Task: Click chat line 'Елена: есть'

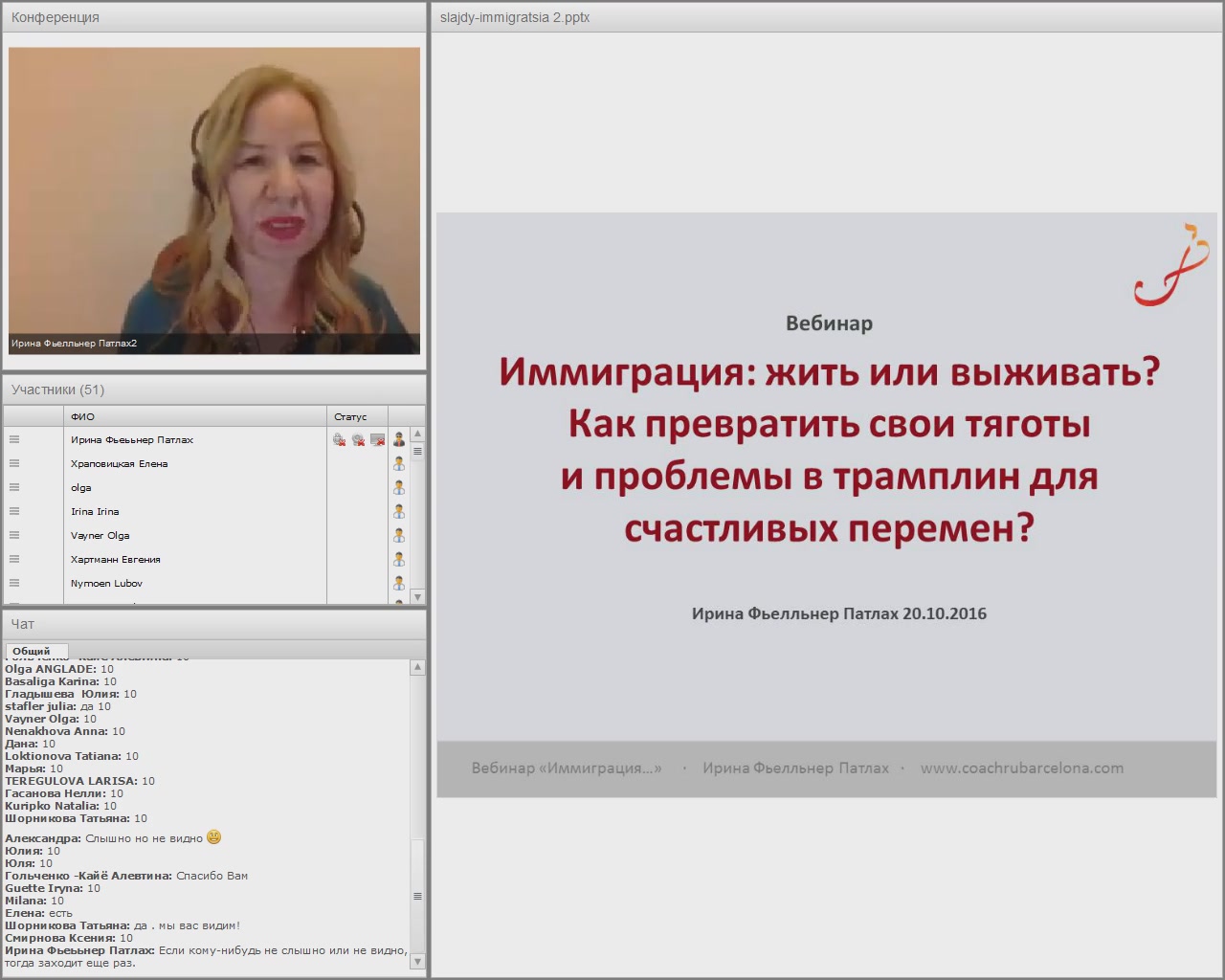Action: (38, 913)
